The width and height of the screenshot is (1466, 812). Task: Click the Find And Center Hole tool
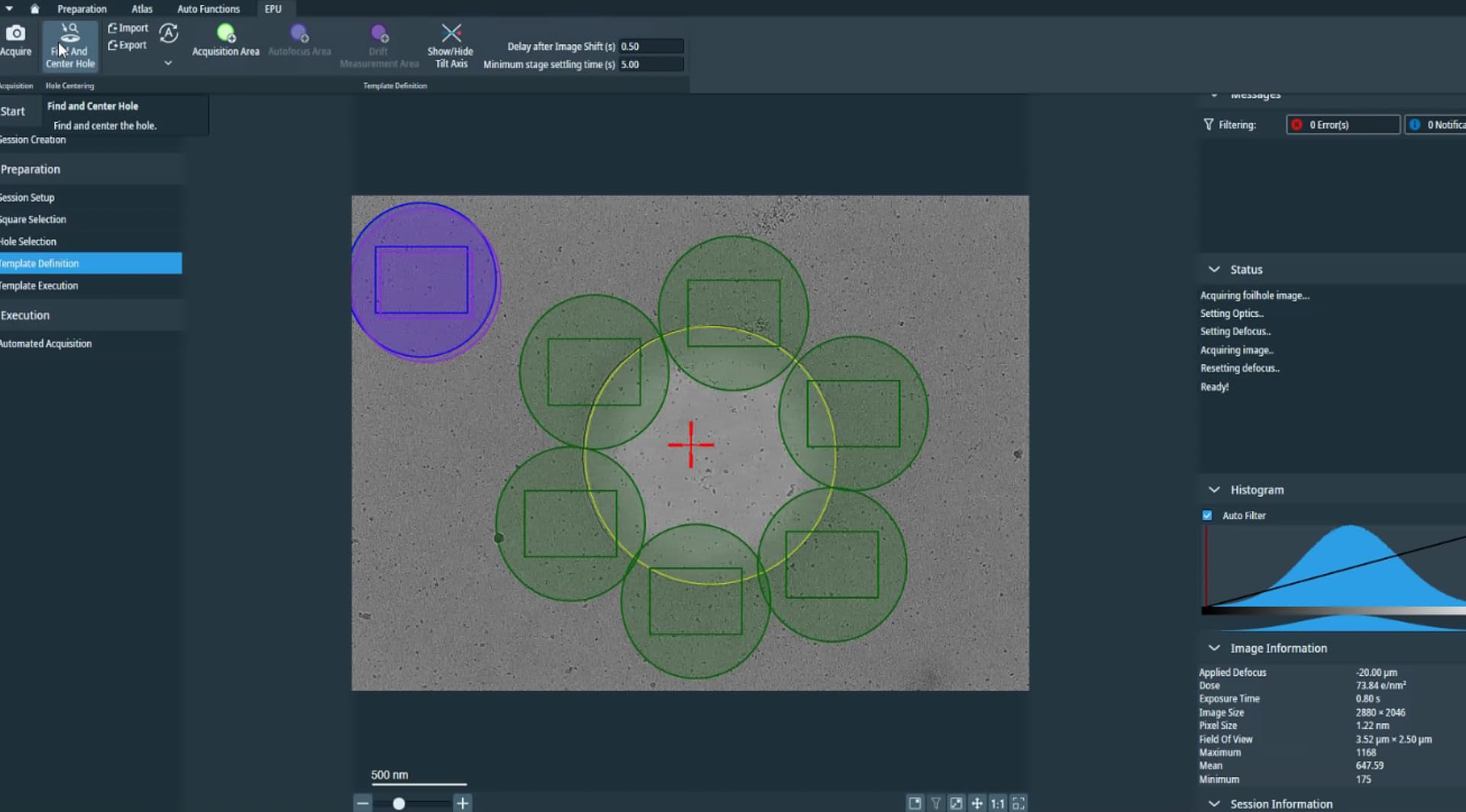[69, 45]
